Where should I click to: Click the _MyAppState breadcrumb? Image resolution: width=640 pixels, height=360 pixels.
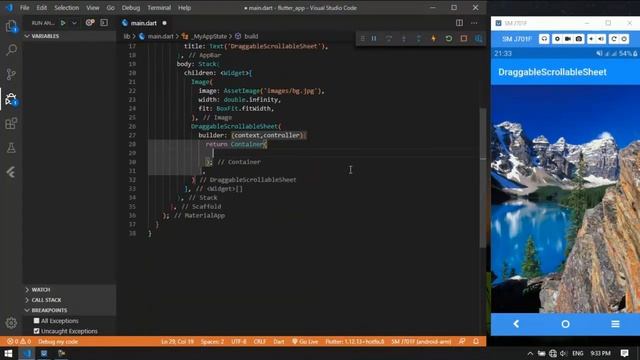(209, 36)
